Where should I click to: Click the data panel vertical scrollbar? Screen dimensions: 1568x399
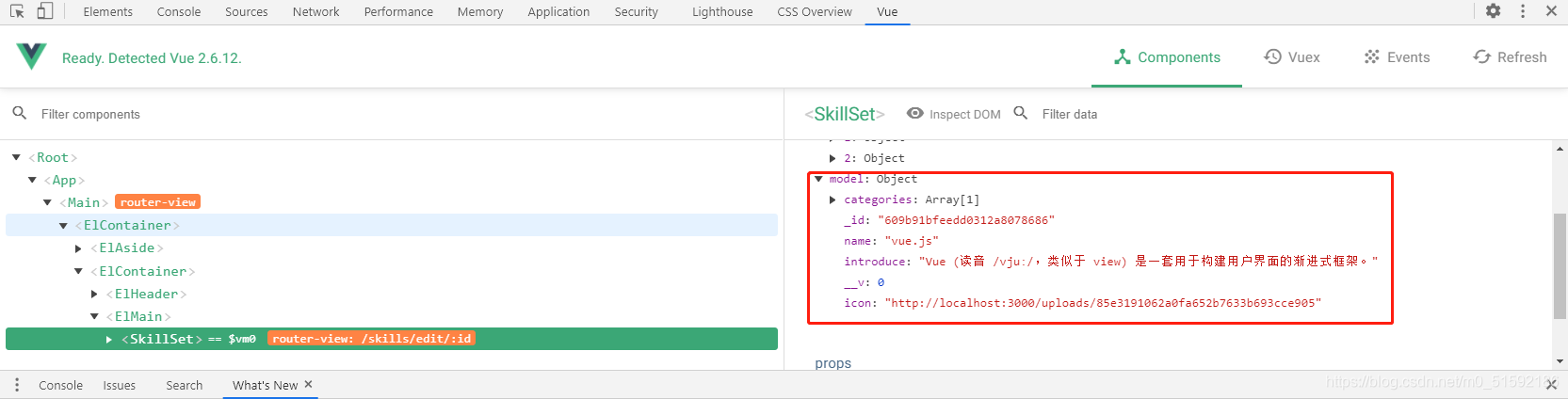click(x=1560, y=265)
